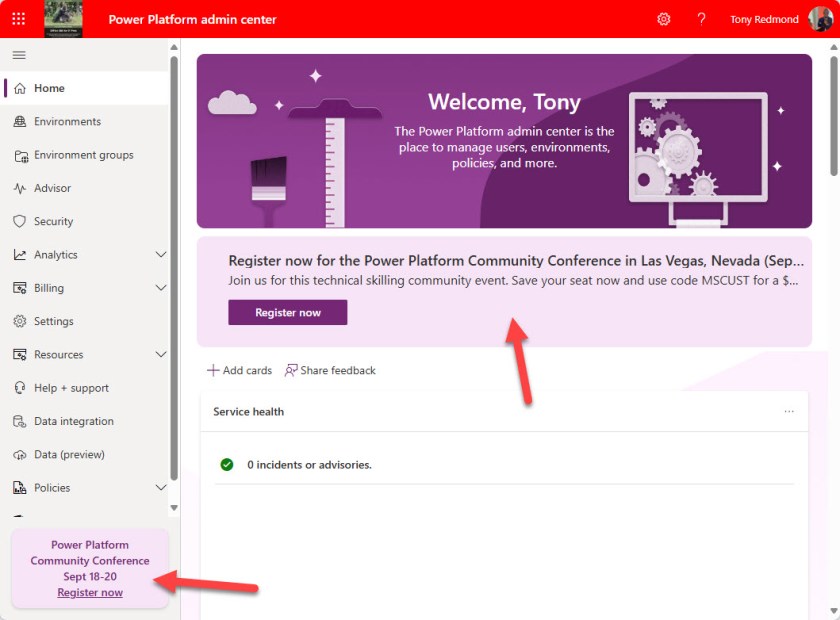Click the Policies icon in sidebar
This screenshot has width=840, height=620.
point(20,488)
